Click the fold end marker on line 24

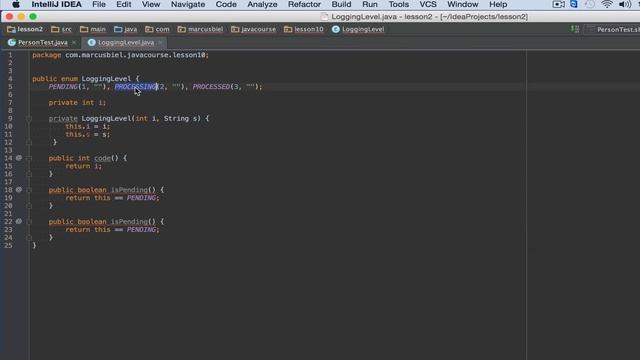[29, 238]
